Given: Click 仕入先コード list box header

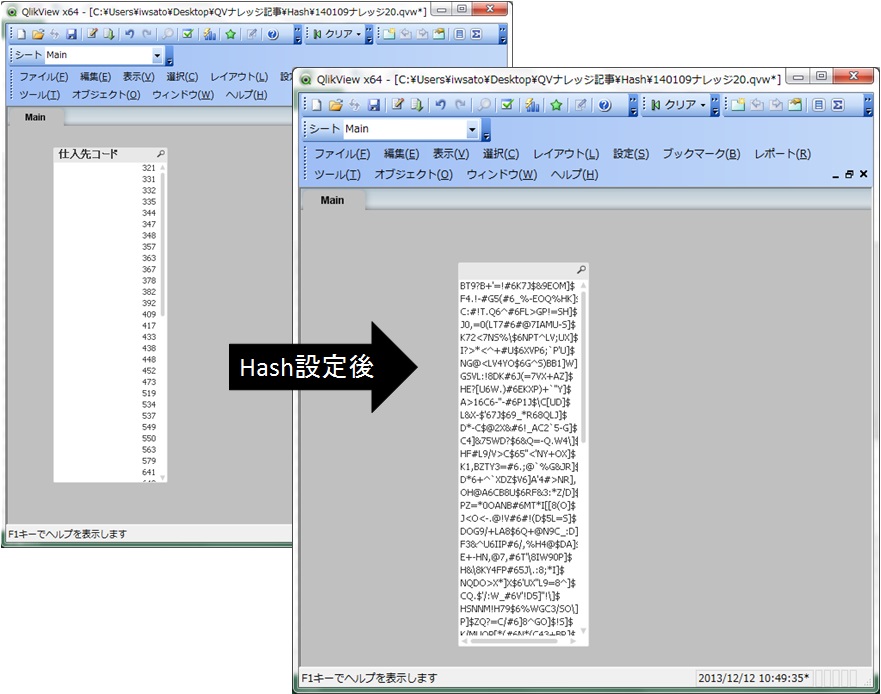Looking at the screenshot, I should (110, 153).
